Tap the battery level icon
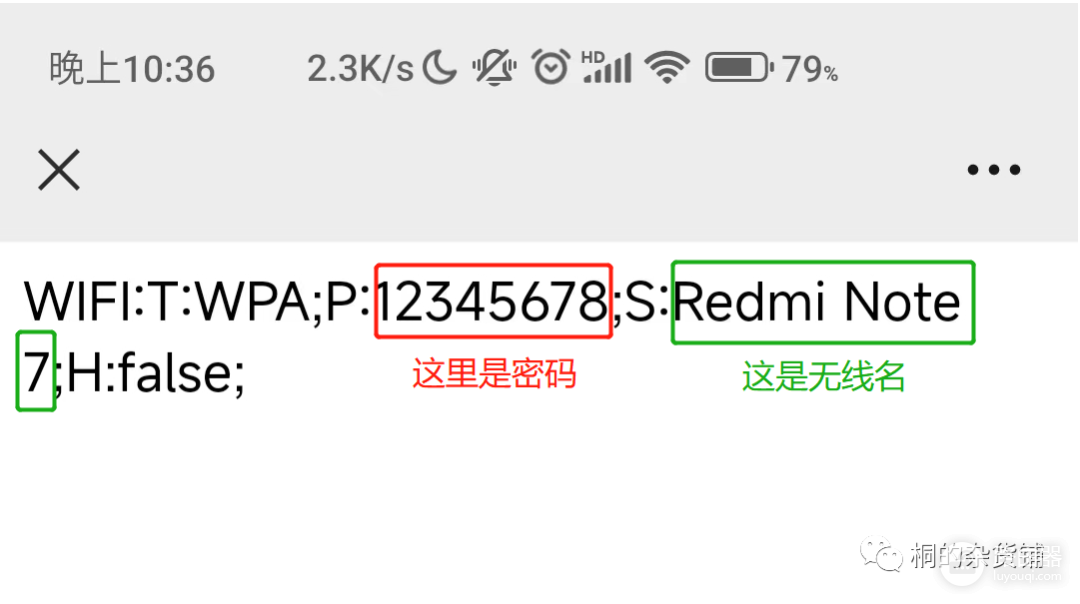 (739, 67)
